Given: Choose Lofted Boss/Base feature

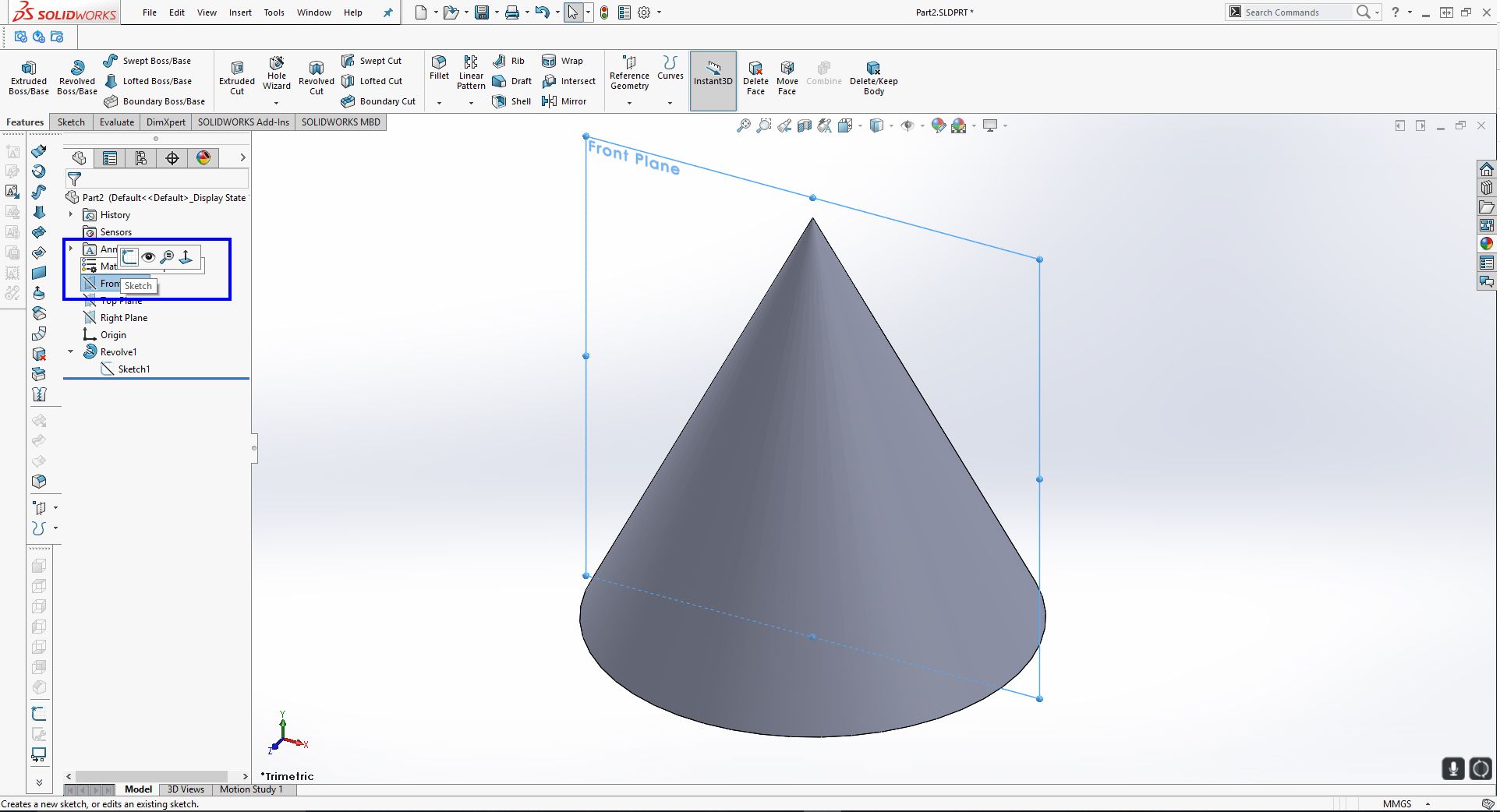Looking at the screenshot, I should pyautogui.click(x=147, y=81).
